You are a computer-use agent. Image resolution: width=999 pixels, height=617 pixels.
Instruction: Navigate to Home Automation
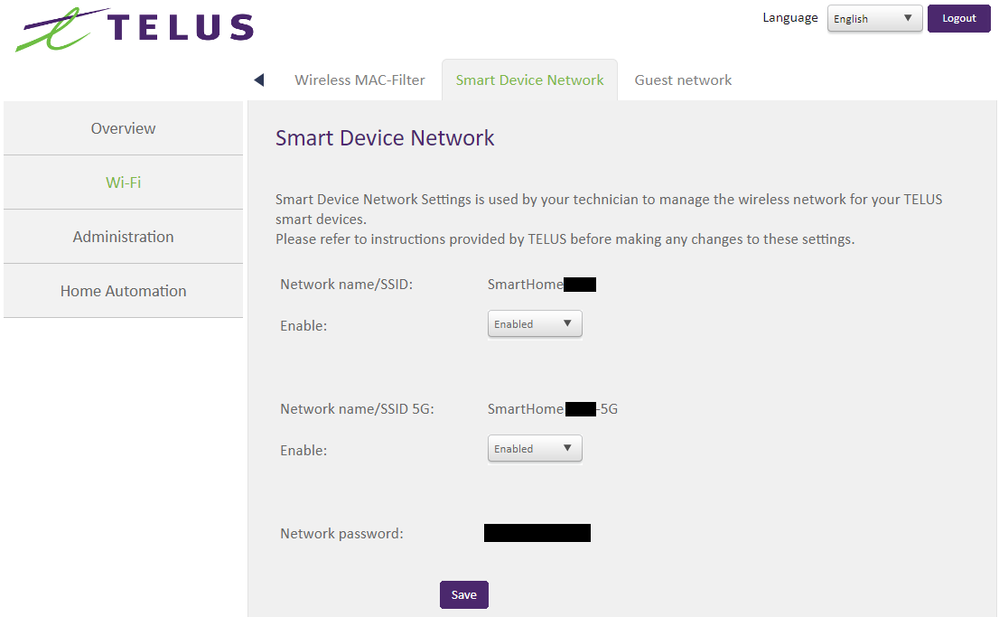click(123, 291)
